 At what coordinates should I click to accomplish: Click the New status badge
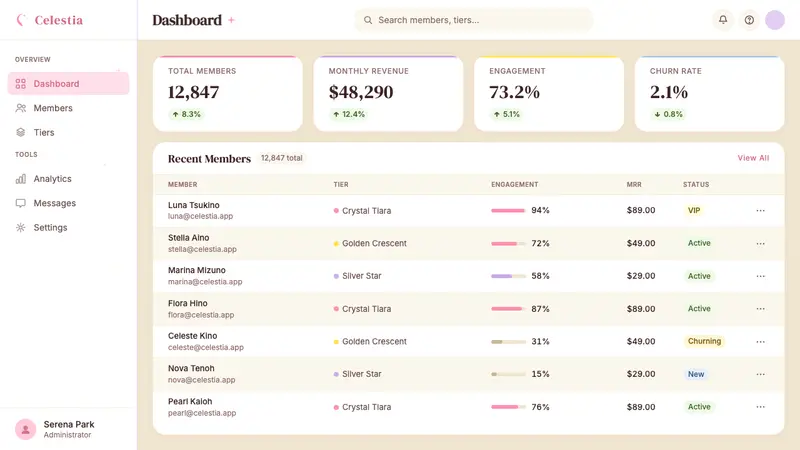coord(696,374)
